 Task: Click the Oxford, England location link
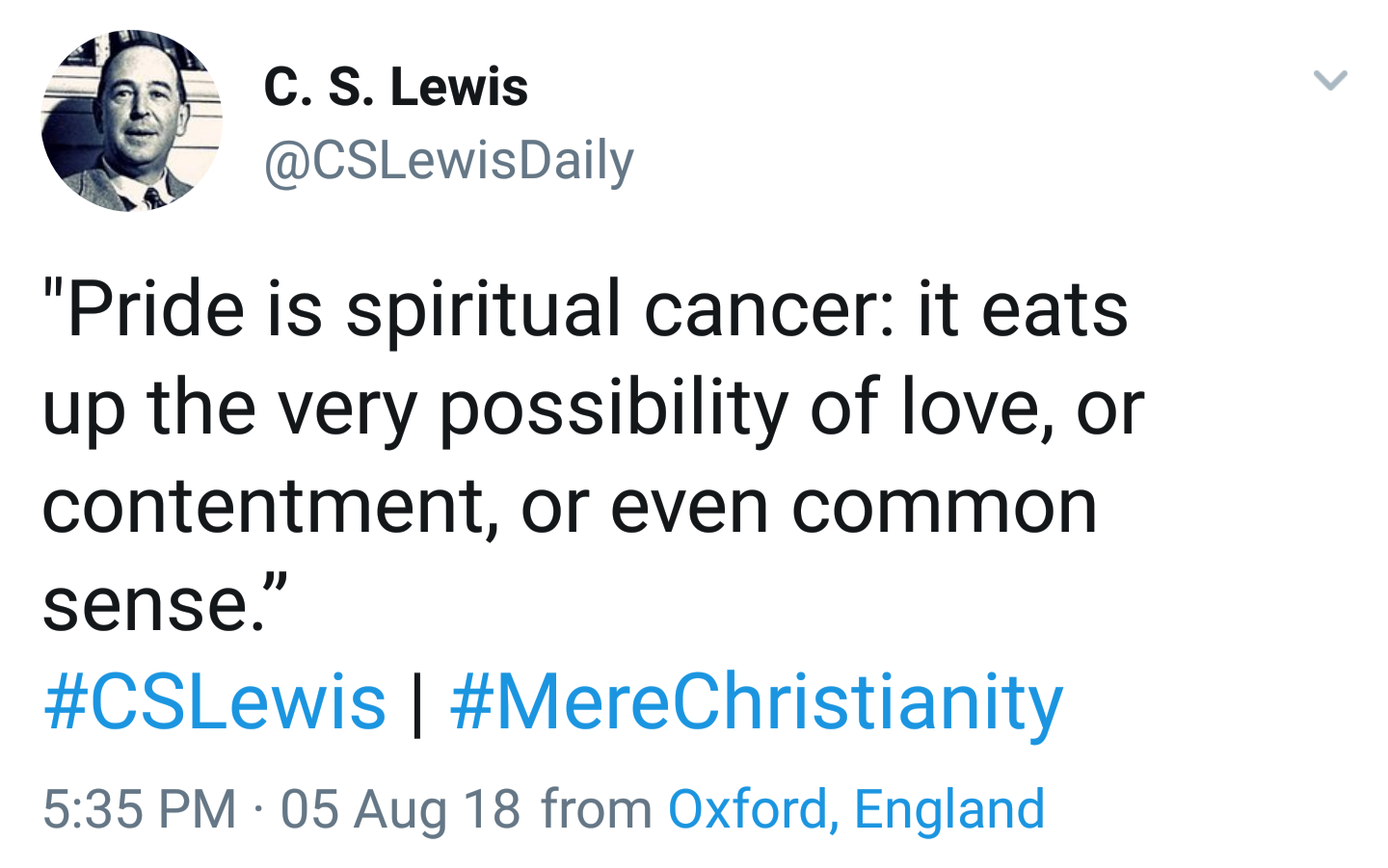pyautogui.click(x=856, y=808)
